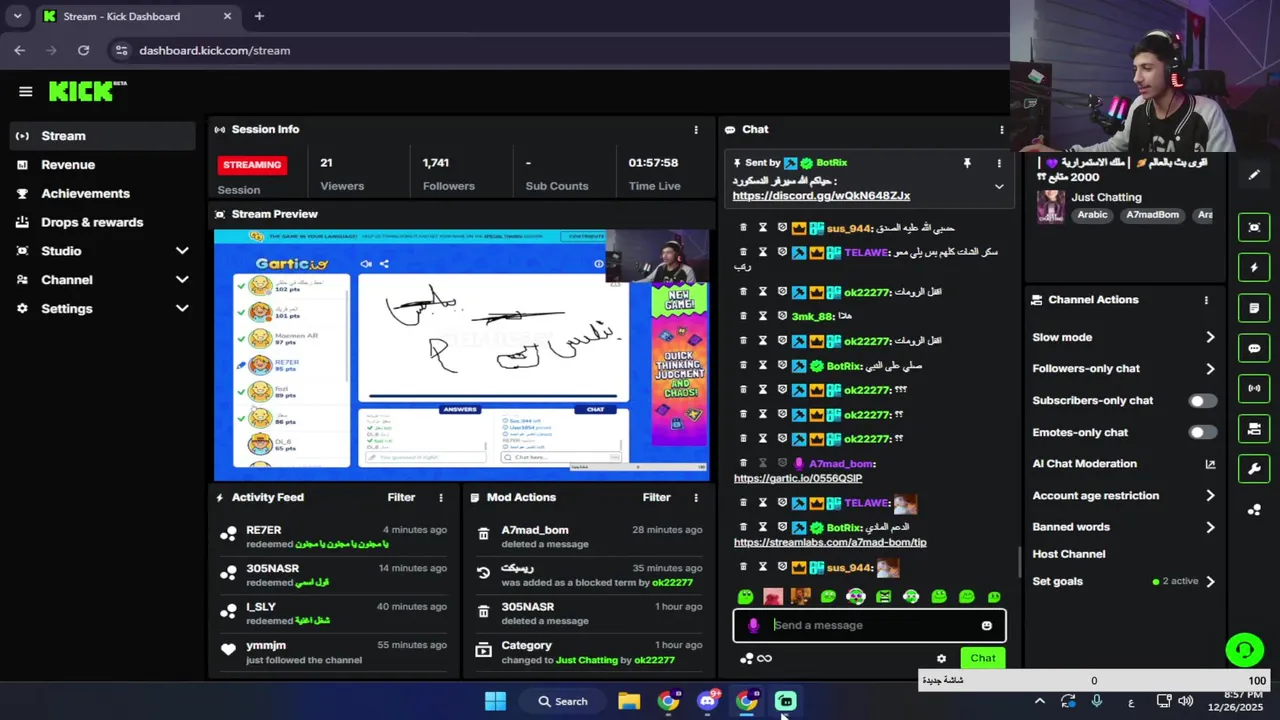Reload the dashboard page
Viewport: 1280px width, 720px height.
point(83,50)
